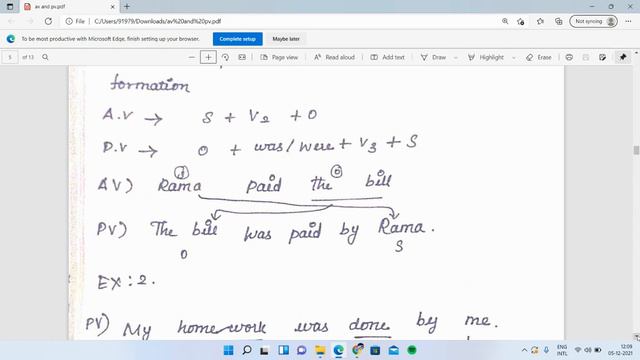Zoom in on the PDF
Image resolution: width=640 pixels, height=360 pixels.
click(208, 57)
